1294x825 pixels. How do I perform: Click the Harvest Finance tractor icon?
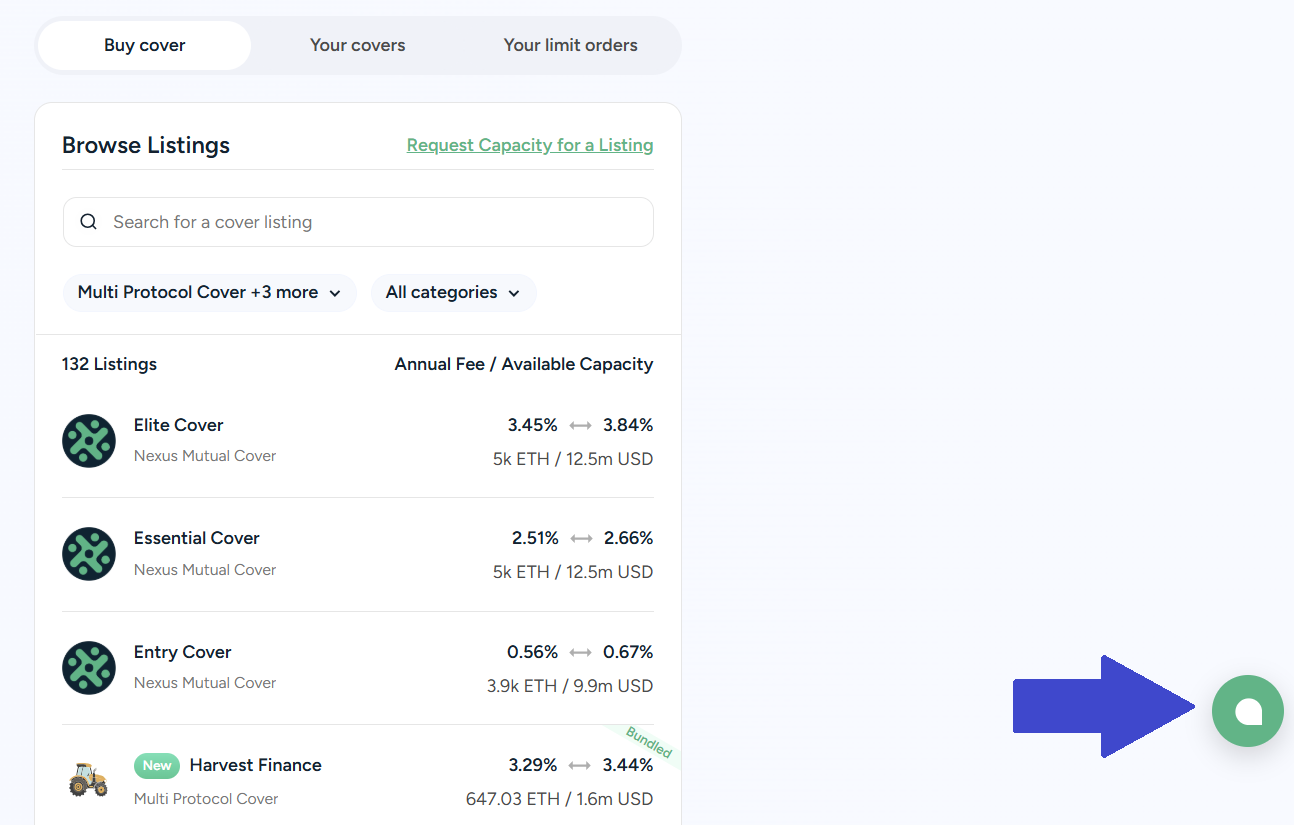(x=89, y=780)
